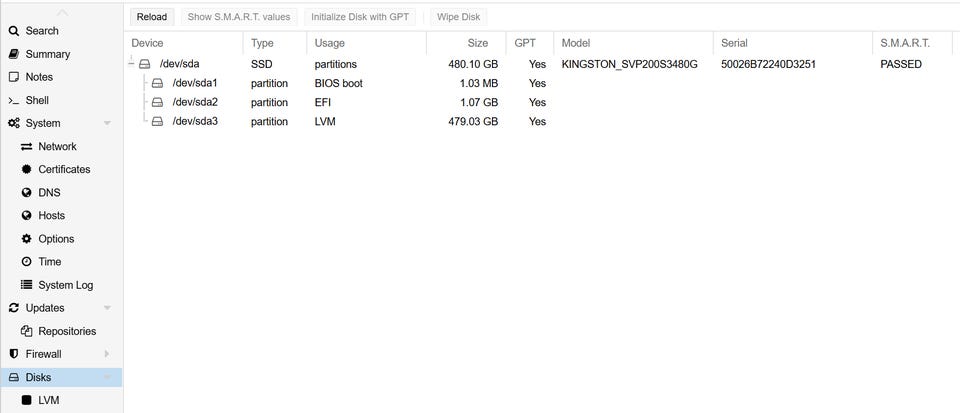Click the PASSED S.M.A.R.T. status

point(901,64)
